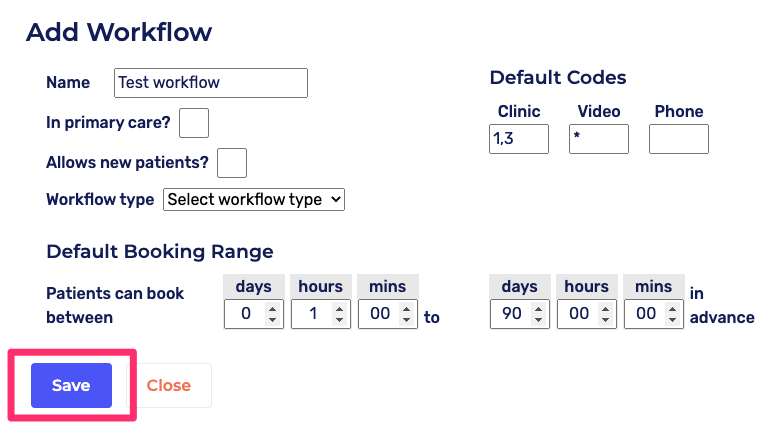782x422 pixels.
Task: Click the Close button
Action: click(x=168, y=385)
